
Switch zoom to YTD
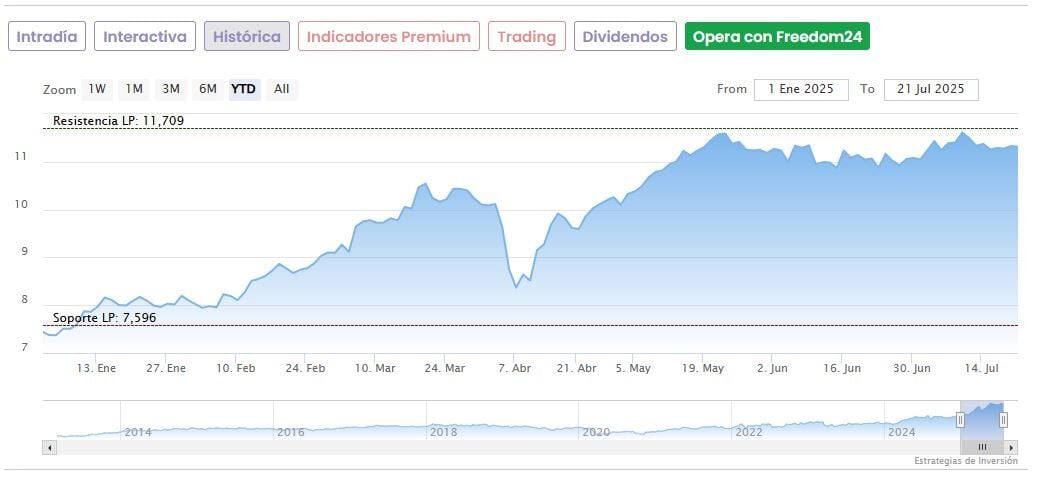click(244, 89)
